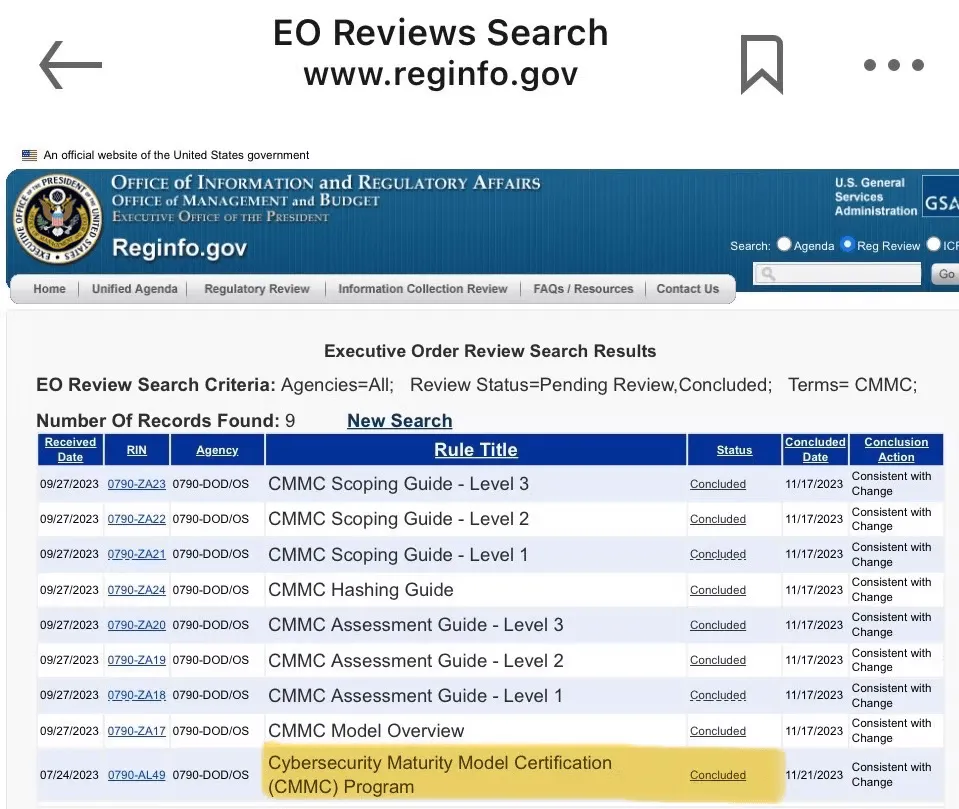This screenshot has width=959, height=809.
Task: Select the Reg Review search radio button
Action: tap(847, 245)
